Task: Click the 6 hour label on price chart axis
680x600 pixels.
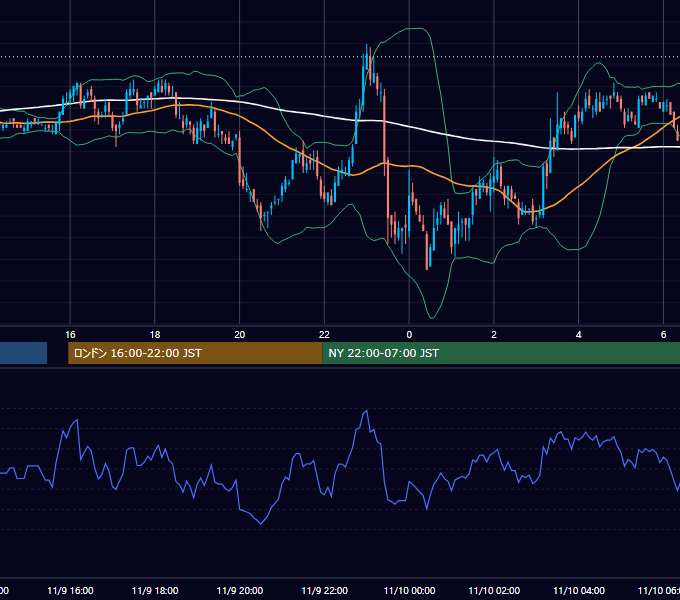Action: tap(664, 335)
